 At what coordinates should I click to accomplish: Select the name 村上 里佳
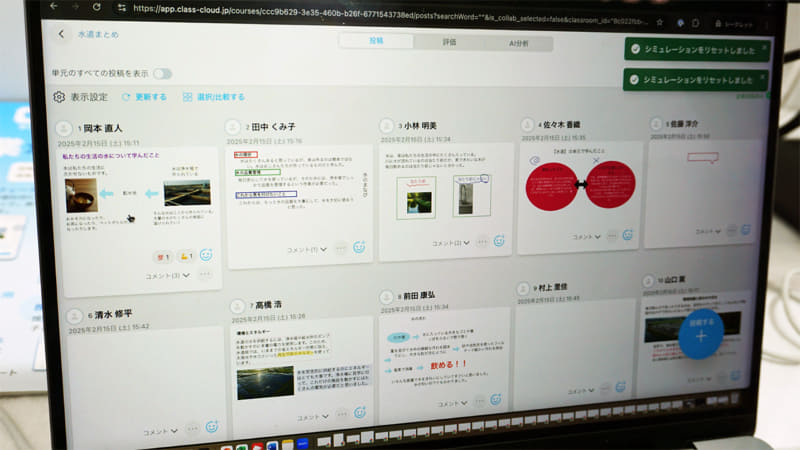coord(553,287)
